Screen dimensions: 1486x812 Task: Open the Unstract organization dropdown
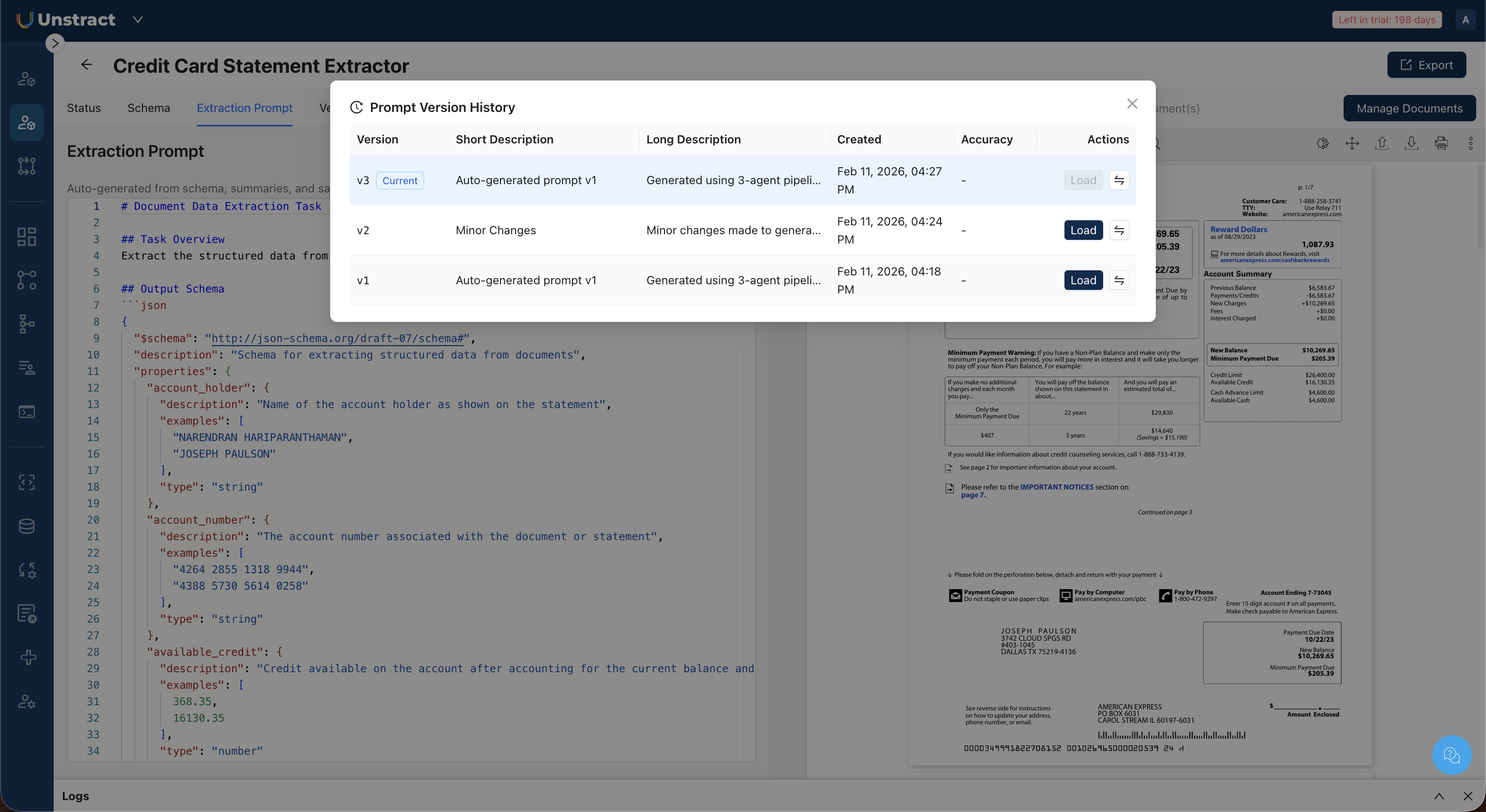[137, 20]
